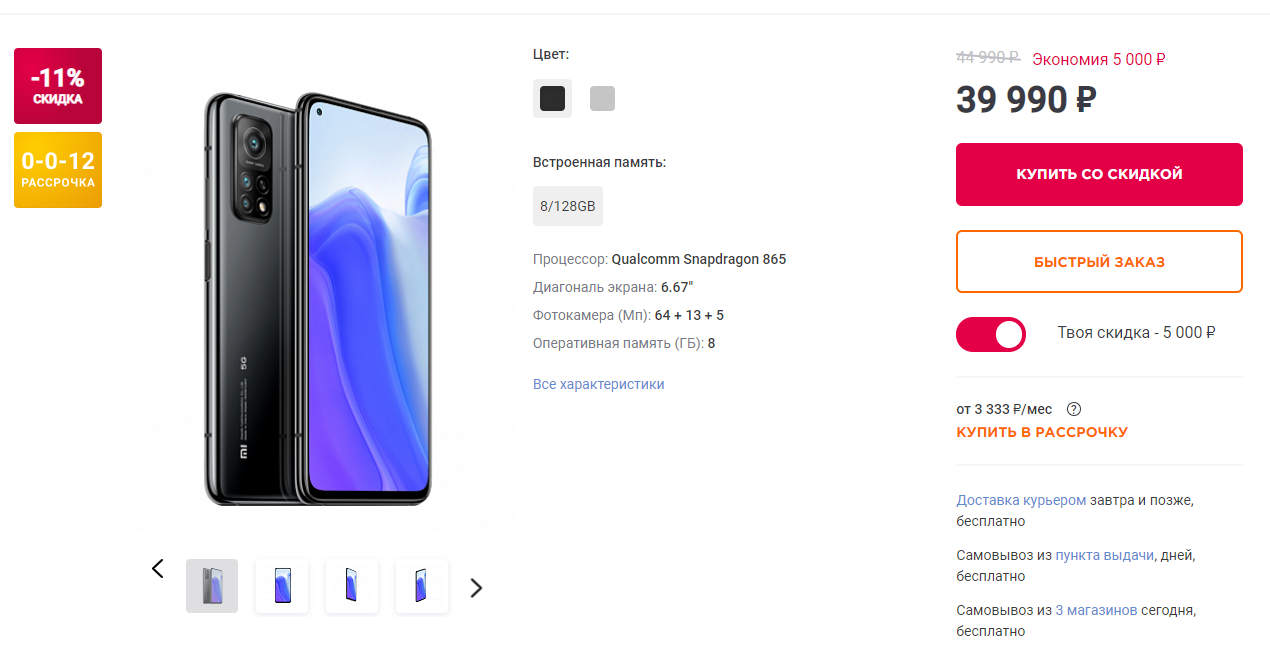Toggle the 'Твоя скидка - 5 000 ₽' switch

pos(991,334)
